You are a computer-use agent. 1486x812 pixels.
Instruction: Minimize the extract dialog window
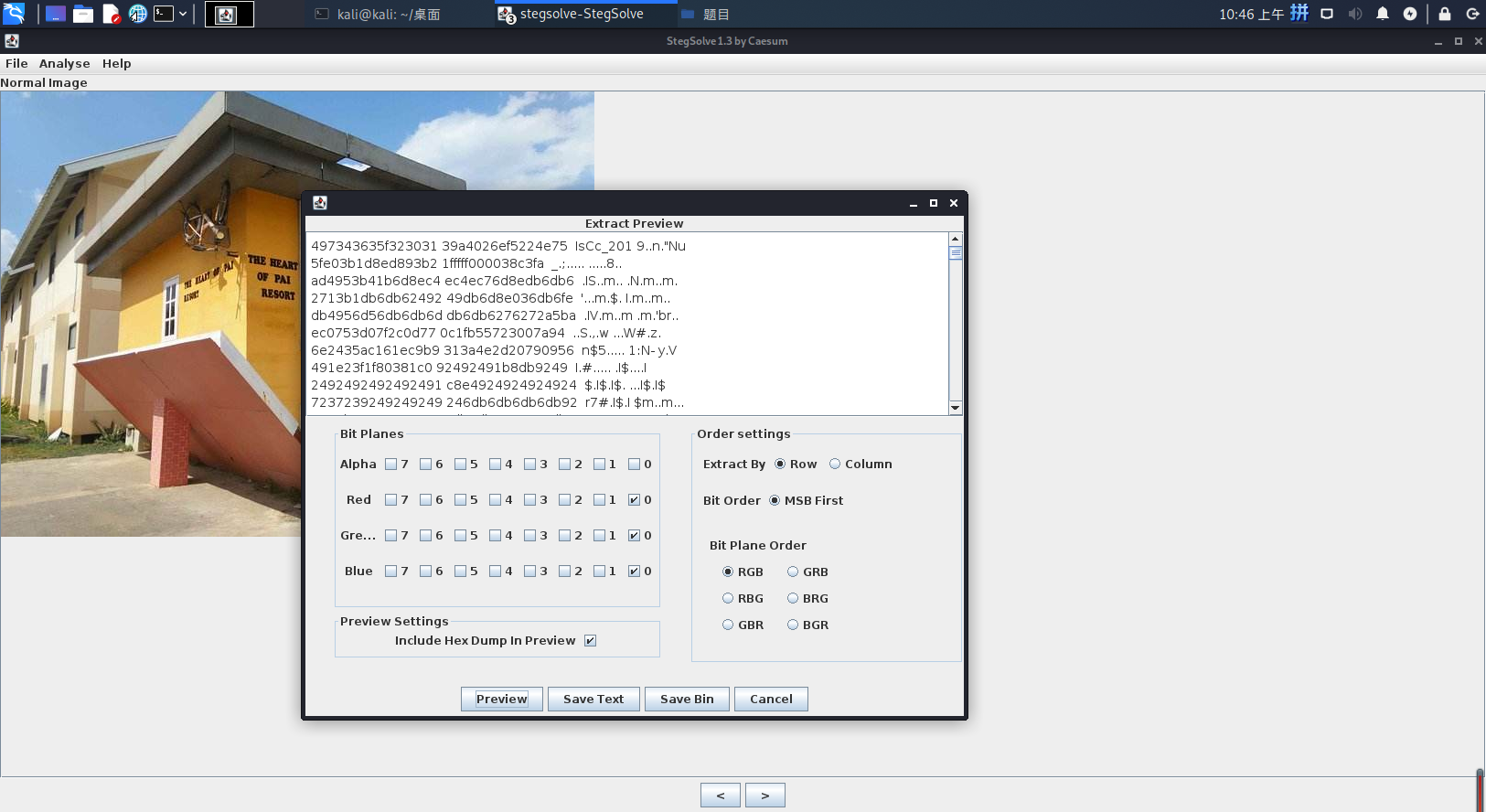914,203
